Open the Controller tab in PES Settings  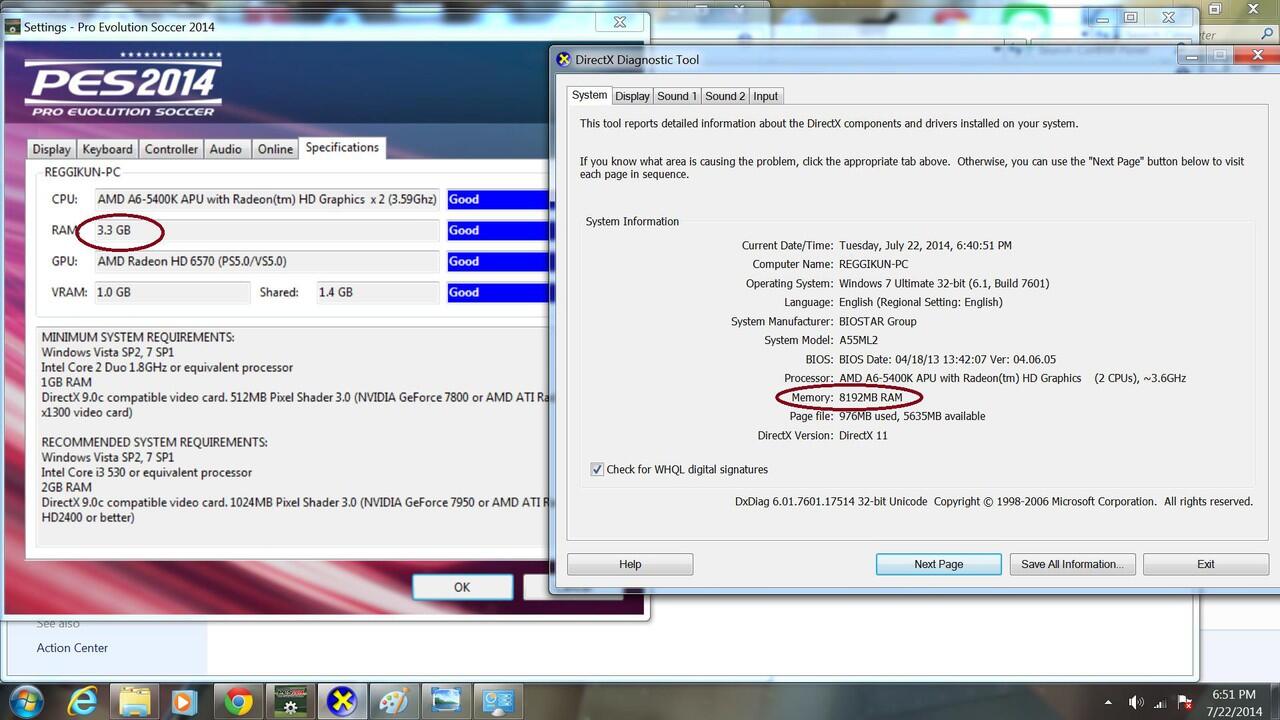[x=171, y=149]
